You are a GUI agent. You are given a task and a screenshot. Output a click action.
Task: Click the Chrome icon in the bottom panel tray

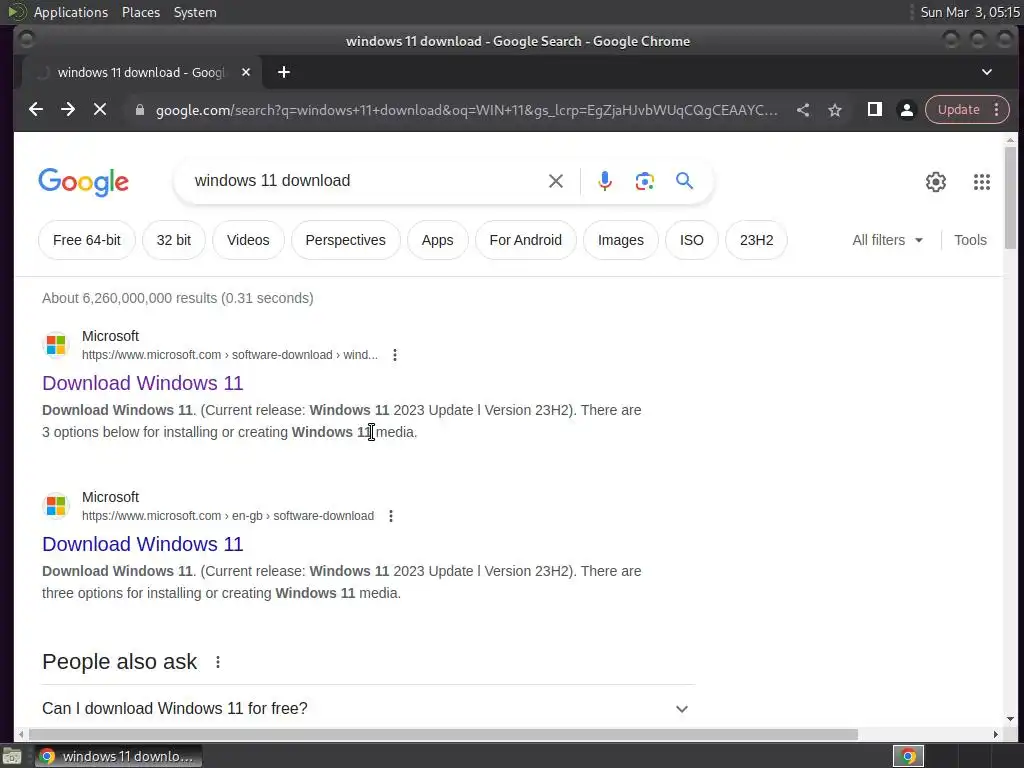click(x=908, y=756)
